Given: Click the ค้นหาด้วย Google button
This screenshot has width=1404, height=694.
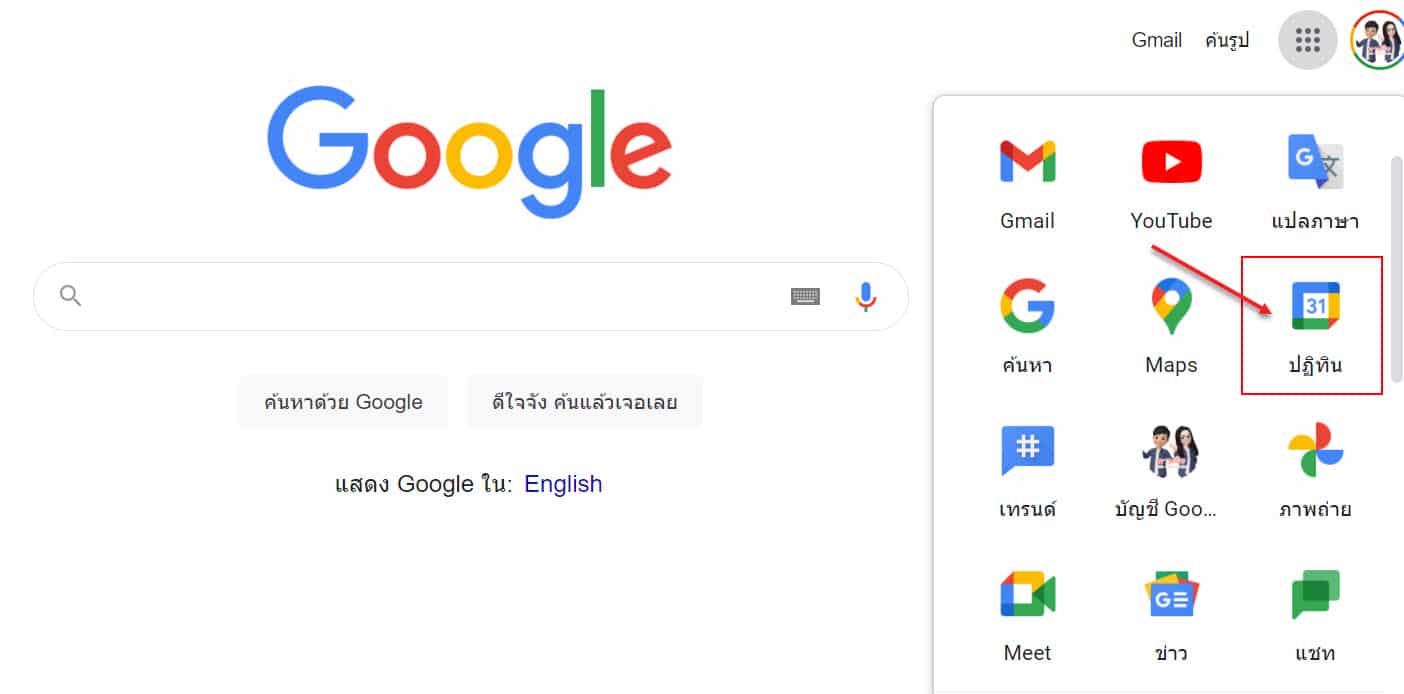Looking at the screenshot, I should pyautogui.click(x=343, y=402).
